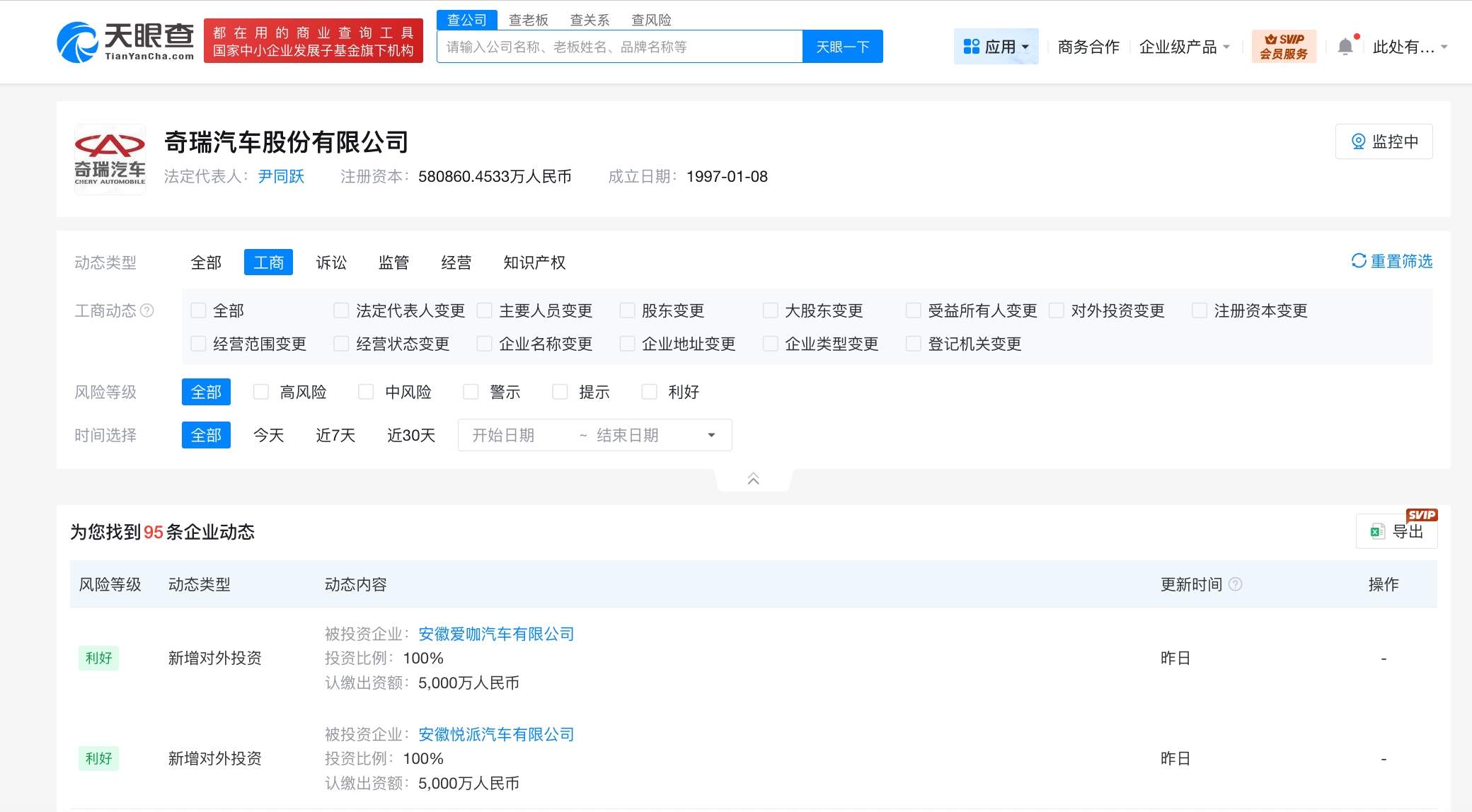Tick the 股东变更 checkbox
The image size is (1472, 812).
pos(627,311)
